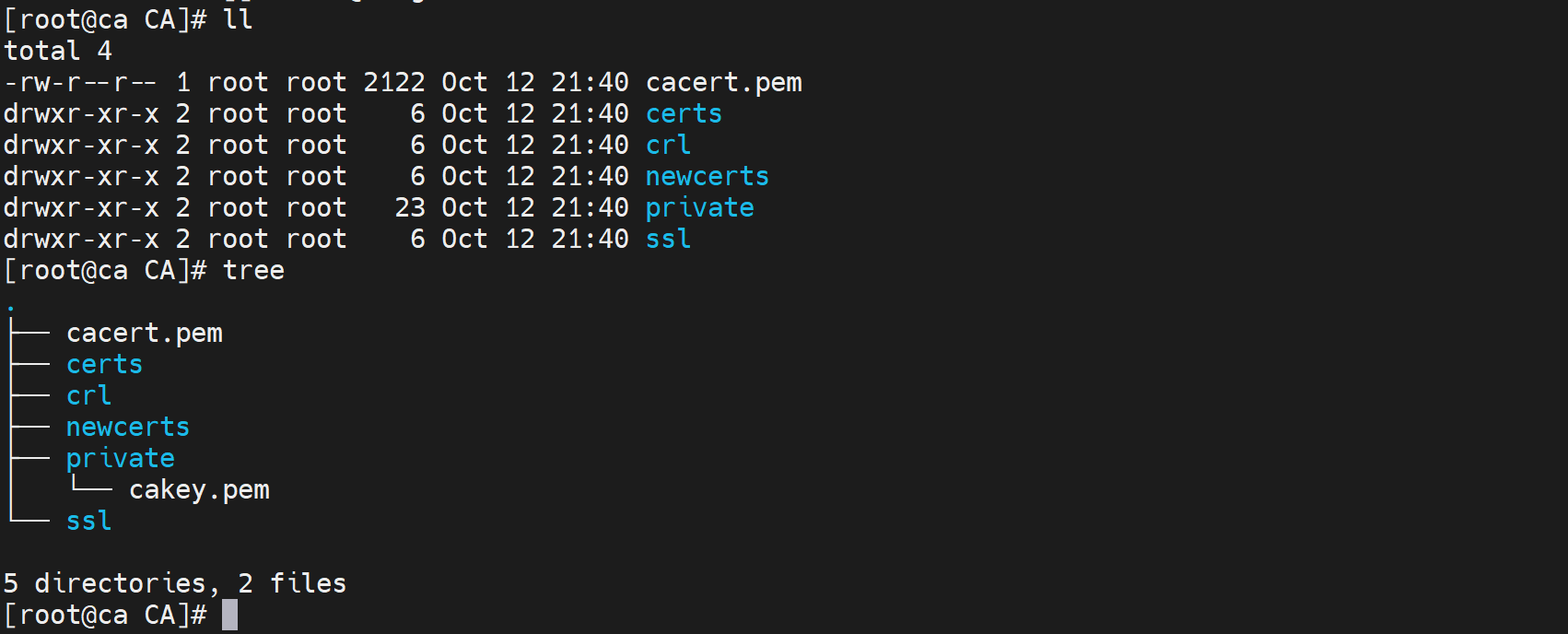1568x634 pixels.
Task: Click cacert.pem in the ll listing
Action: click(723, 83)
